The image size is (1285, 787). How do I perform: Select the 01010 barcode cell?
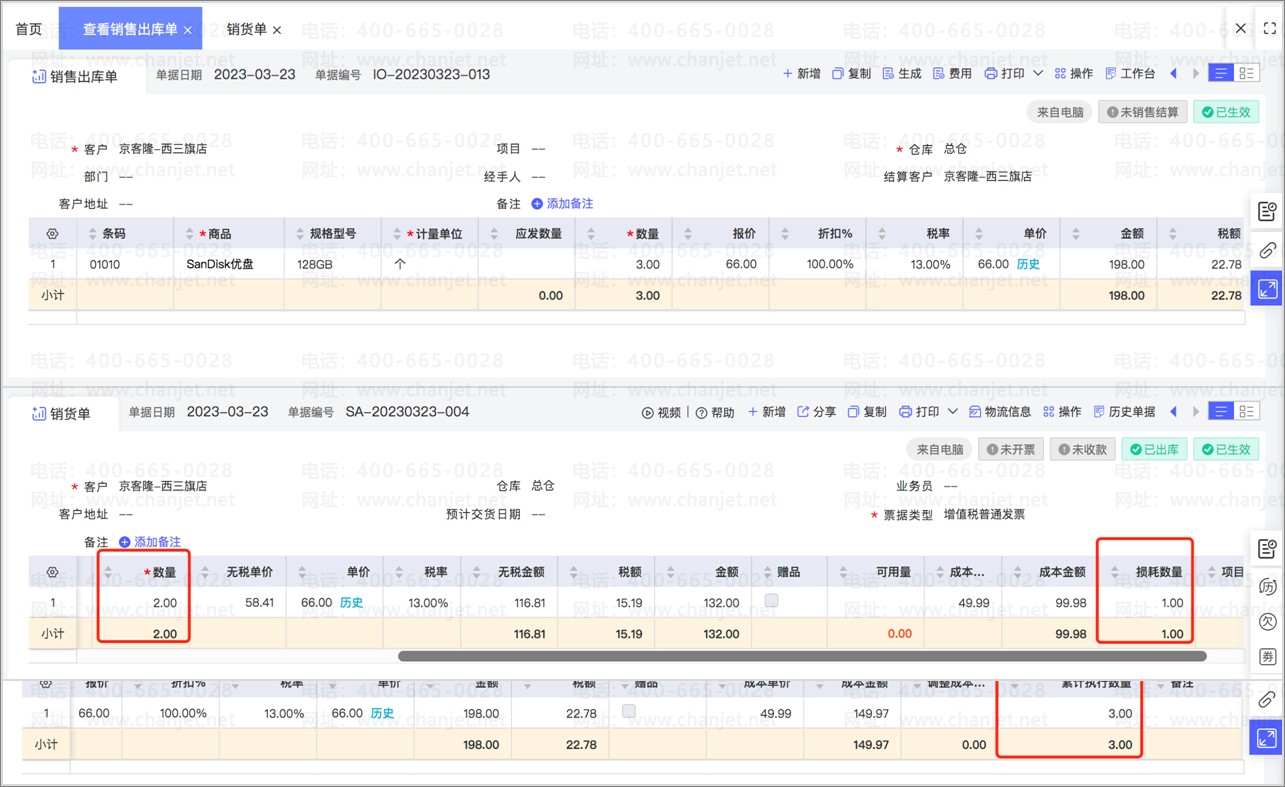click(x=125, y=265)
